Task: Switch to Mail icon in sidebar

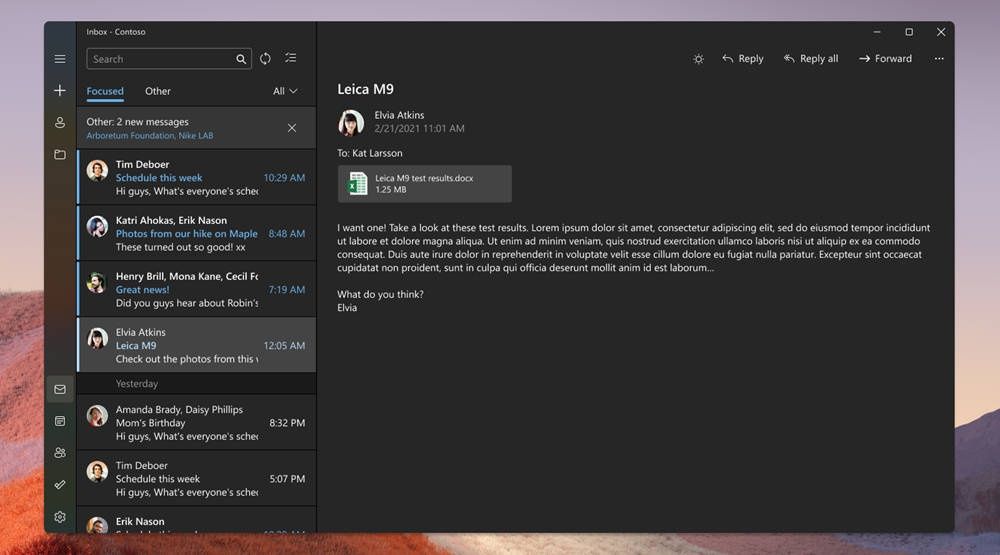Action: tap(60, 389)
